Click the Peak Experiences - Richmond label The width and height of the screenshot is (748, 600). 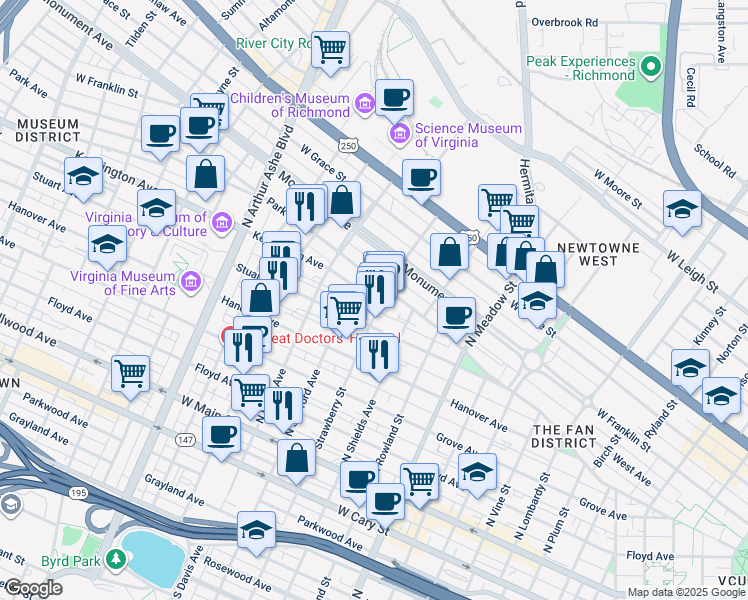[581, 68]
